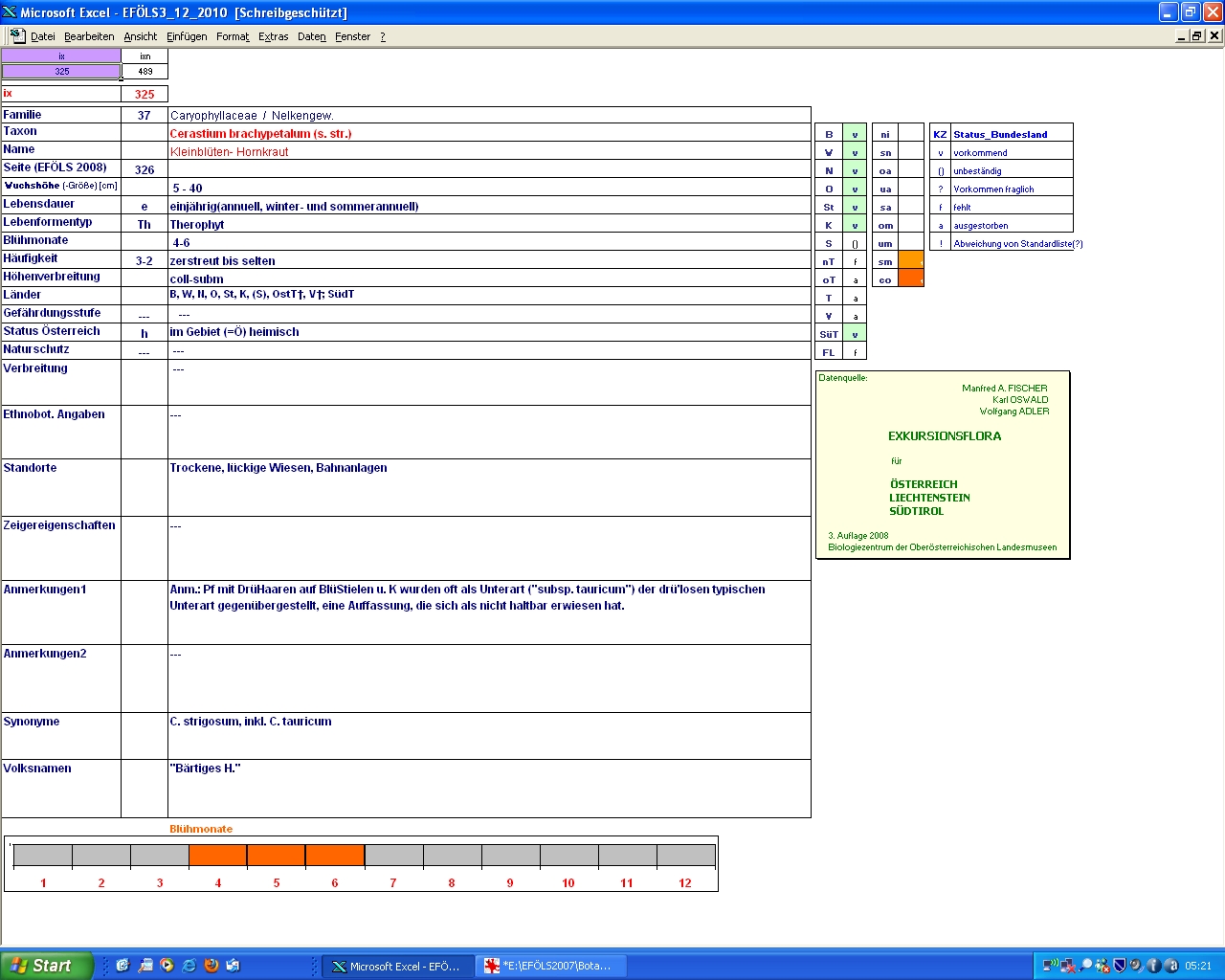The image size is (1225, 980).
Task: Click the Messenger tray icon
Action: click(x=1102, y=966)
